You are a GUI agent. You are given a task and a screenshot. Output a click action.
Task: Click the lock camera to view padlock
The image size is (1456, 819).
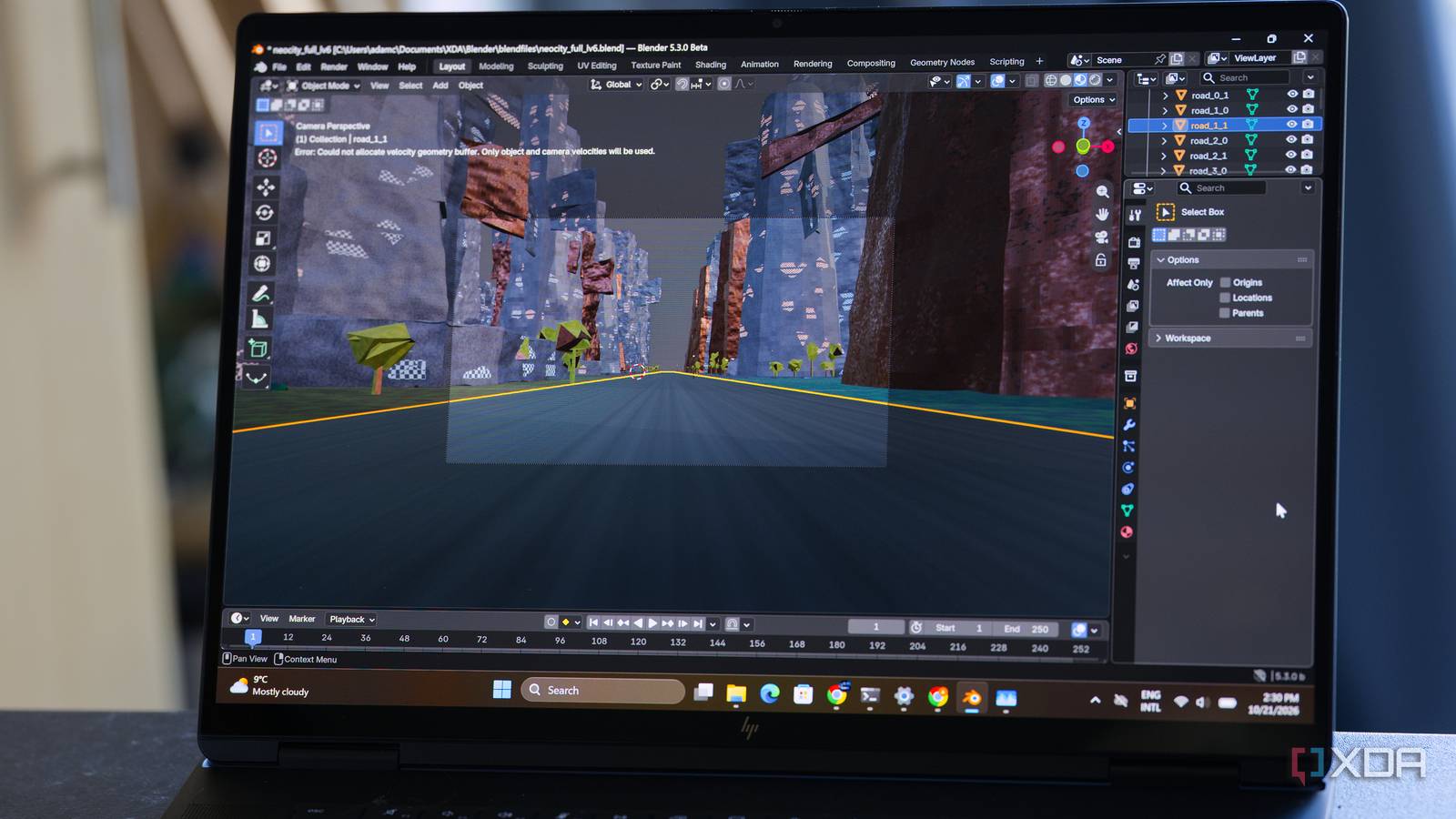[x=1101, y=260]
